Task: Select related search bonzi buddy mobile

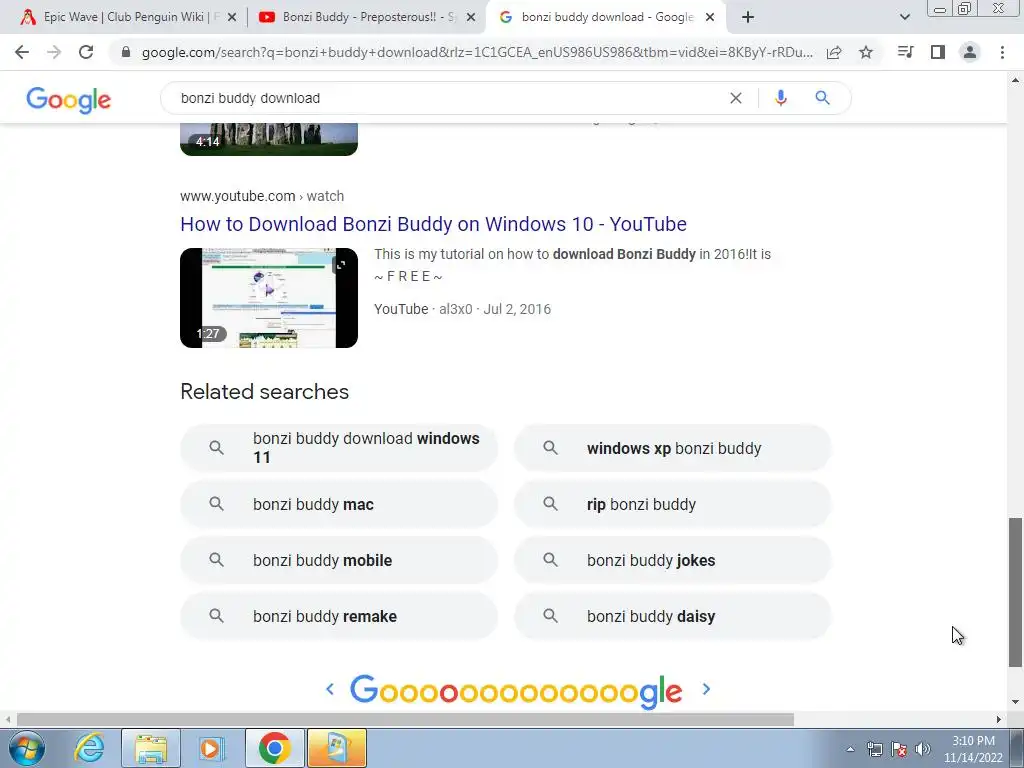Action: pos(339,560)
